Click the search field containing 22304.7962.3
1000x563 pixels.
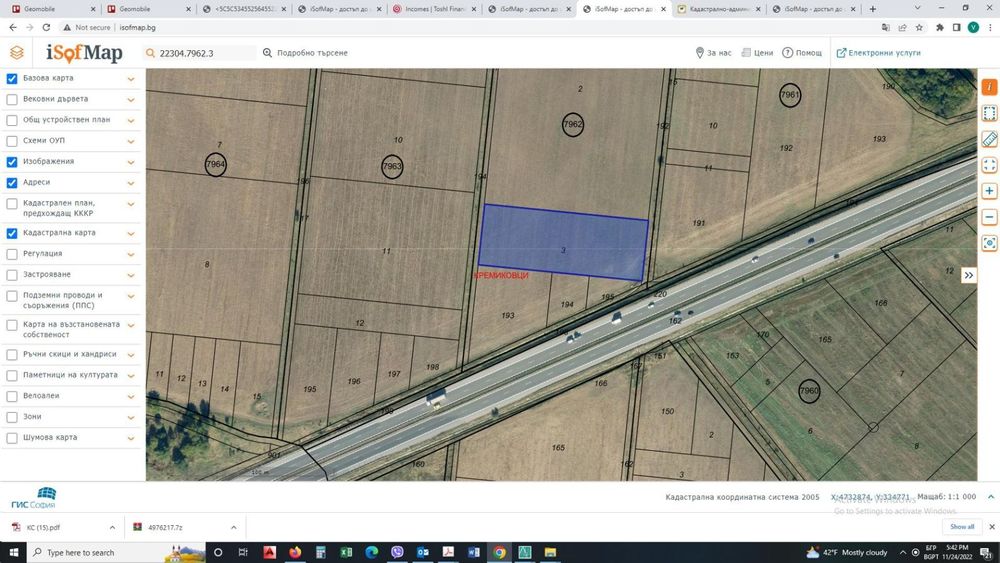(x=205, y=53)
